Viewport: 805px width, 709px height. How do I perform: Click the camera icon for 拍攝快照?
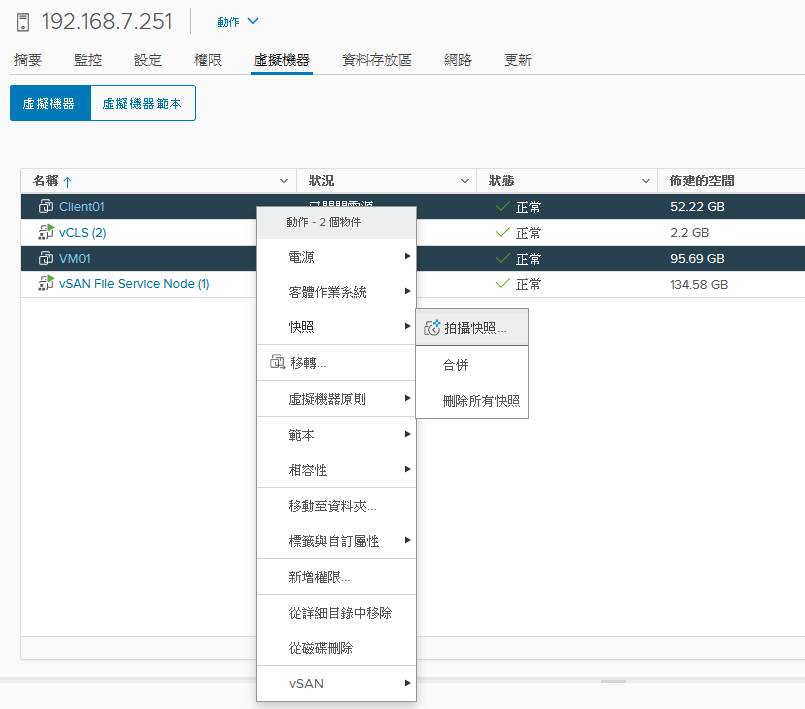[432, 327]
